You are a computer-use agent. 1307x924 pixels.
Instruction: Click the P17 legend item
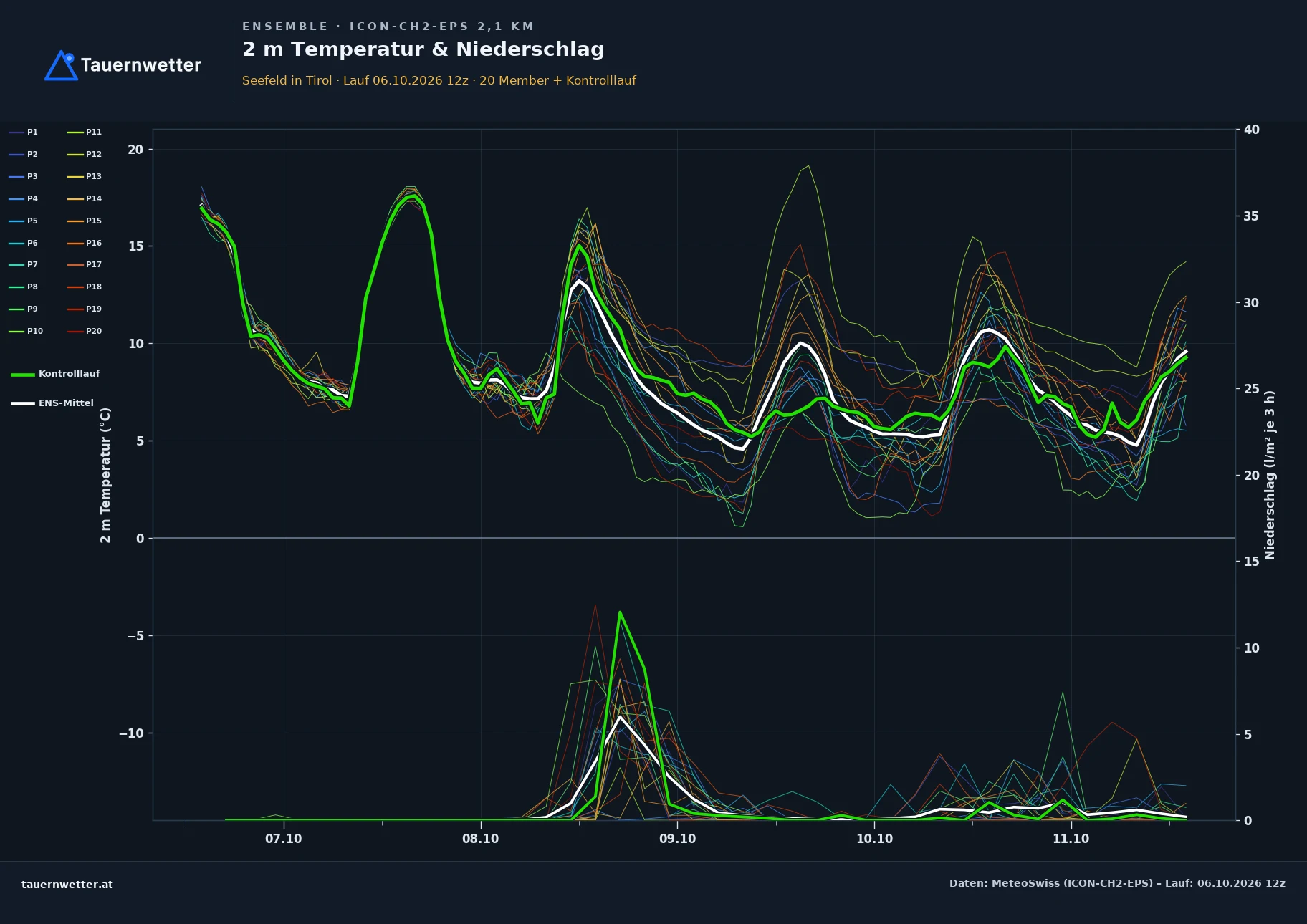(x=85, y=264)
